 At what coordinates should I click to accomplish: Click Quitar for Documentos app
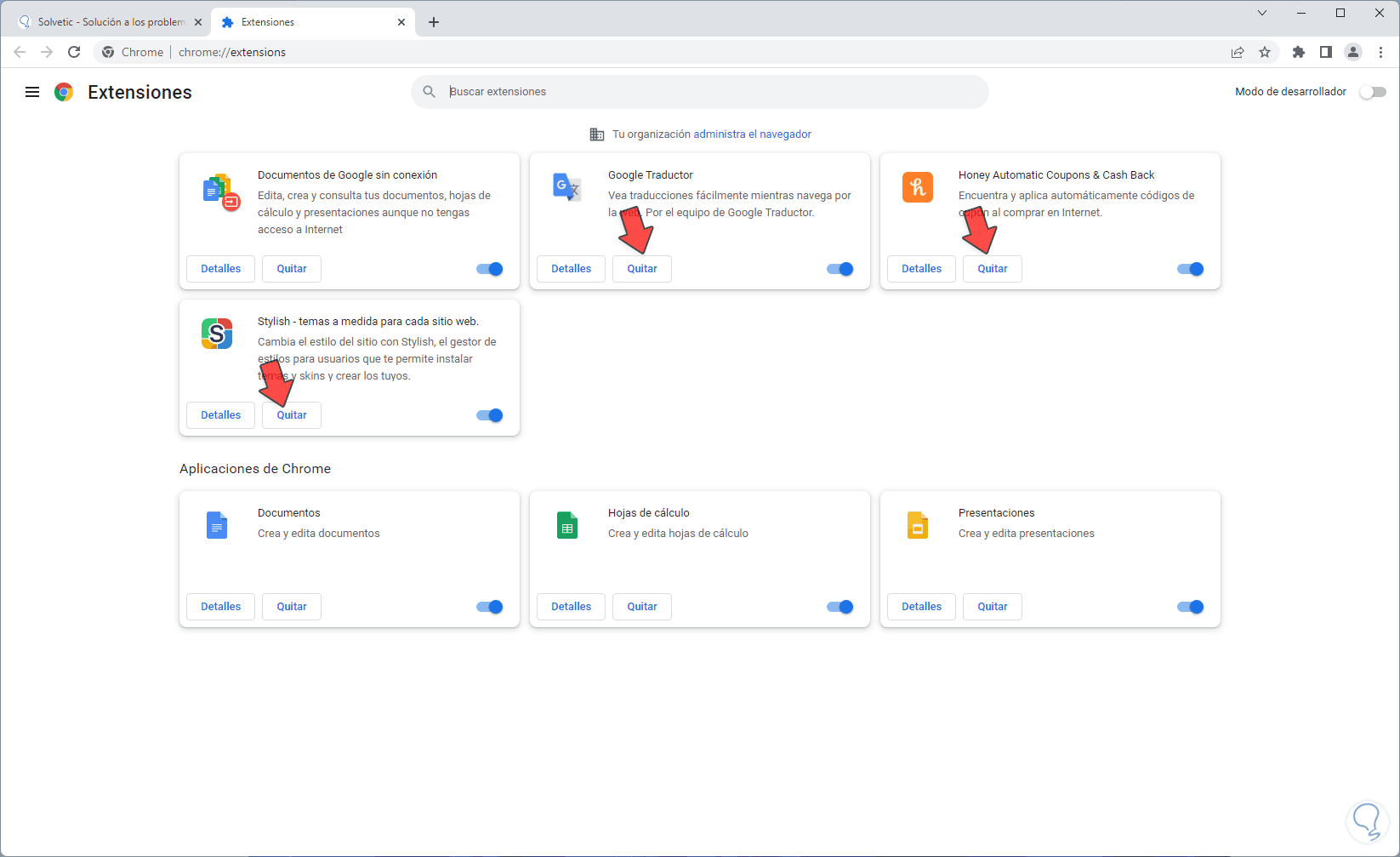click(292, 607)
